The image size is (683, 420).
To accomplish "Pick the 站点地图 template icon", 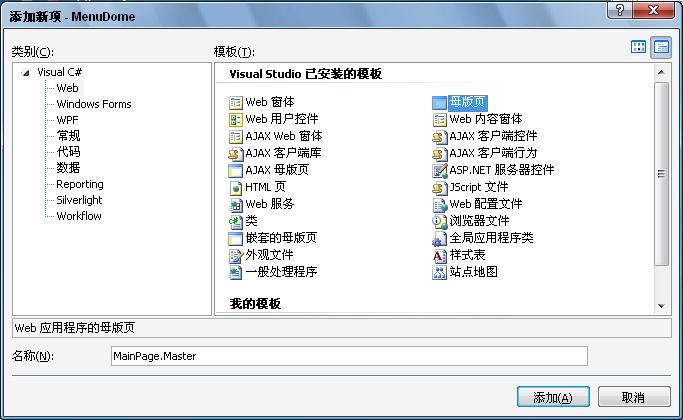I will [x=439, y=273].
